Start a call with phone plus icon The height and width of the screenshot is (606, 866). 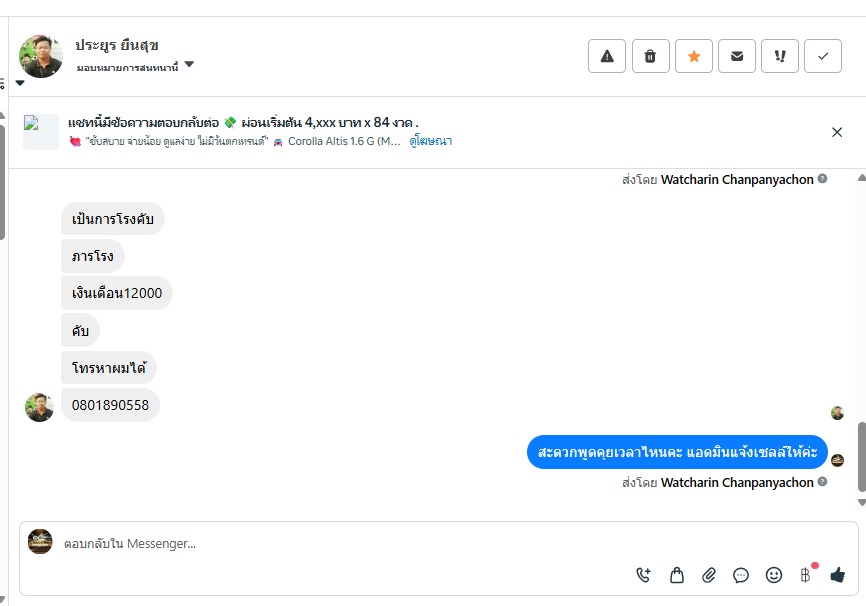pos(643,575)
